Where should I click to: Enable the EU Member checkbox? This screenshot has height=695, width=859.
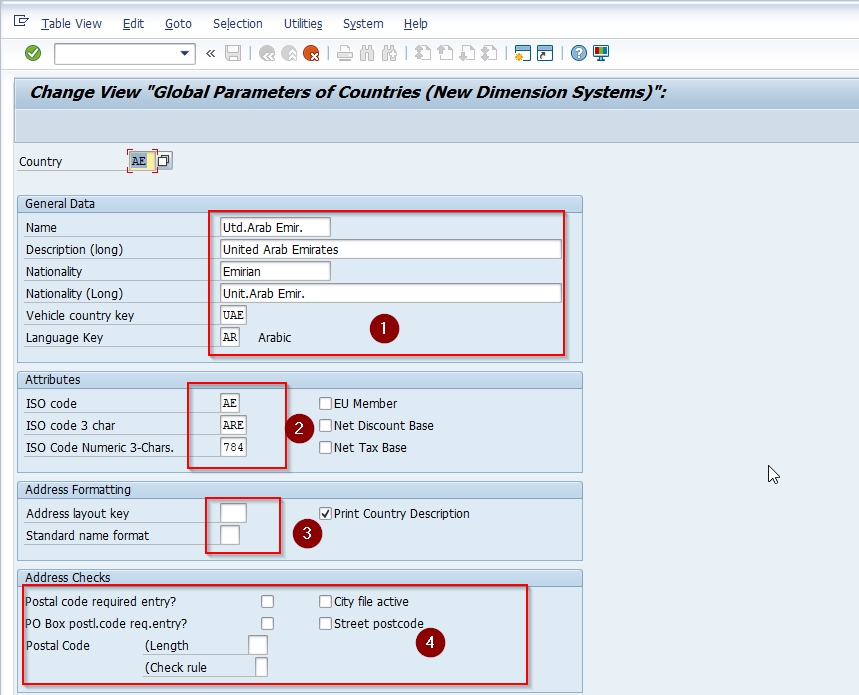click(x=326, y=404)
